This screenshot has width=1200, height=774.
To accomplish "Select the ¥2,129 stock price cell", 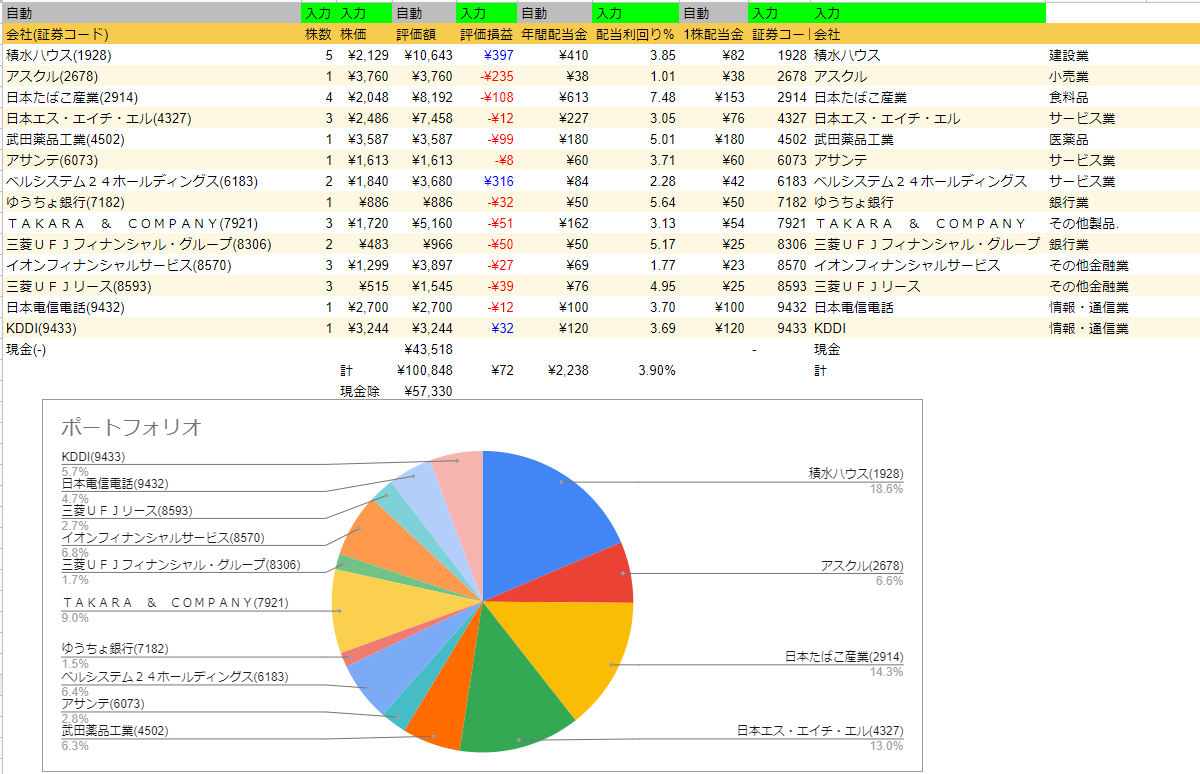I will (364, 55).
